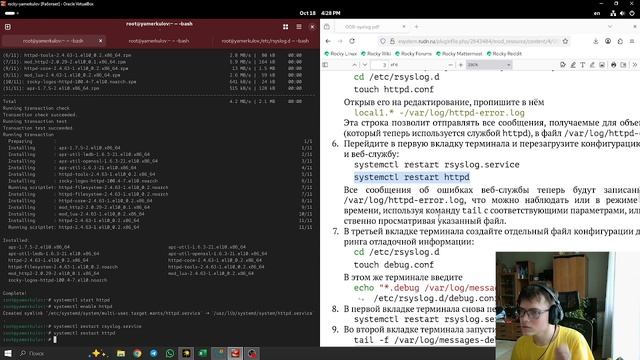
Task: Zoom in the PDF
Action: point(461,65)
